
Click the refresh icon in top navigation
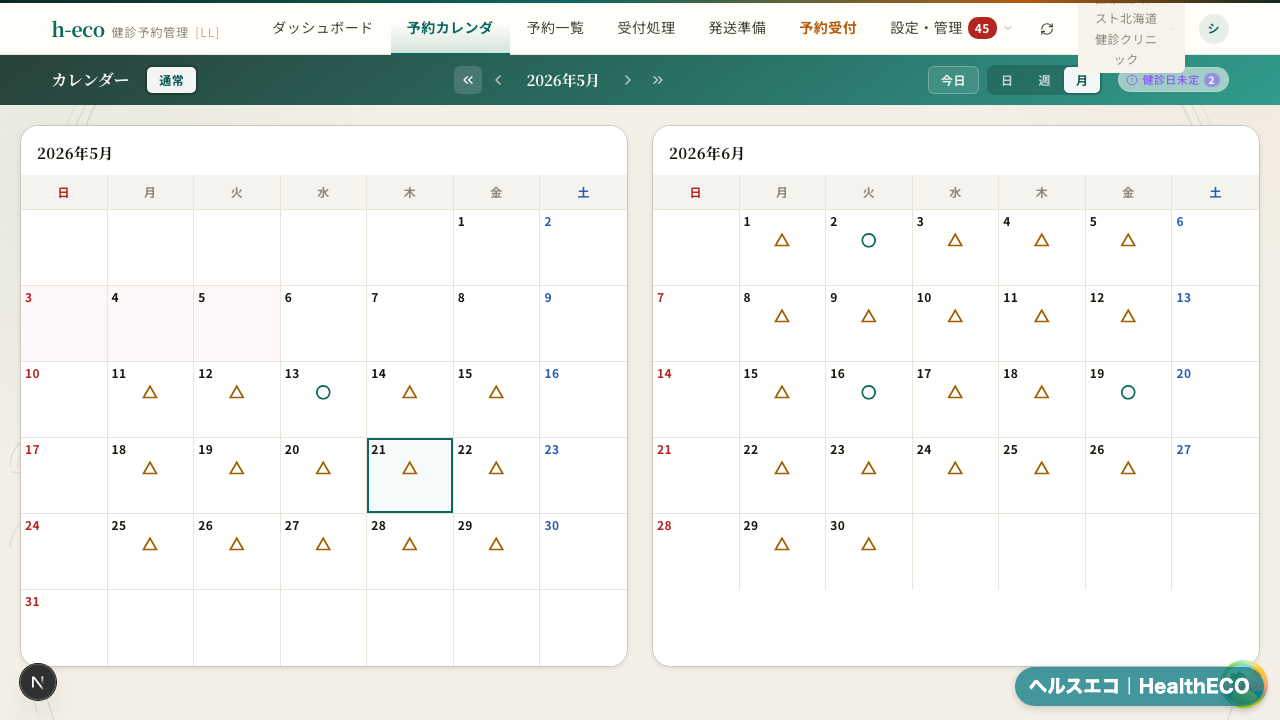(1047, 29)
